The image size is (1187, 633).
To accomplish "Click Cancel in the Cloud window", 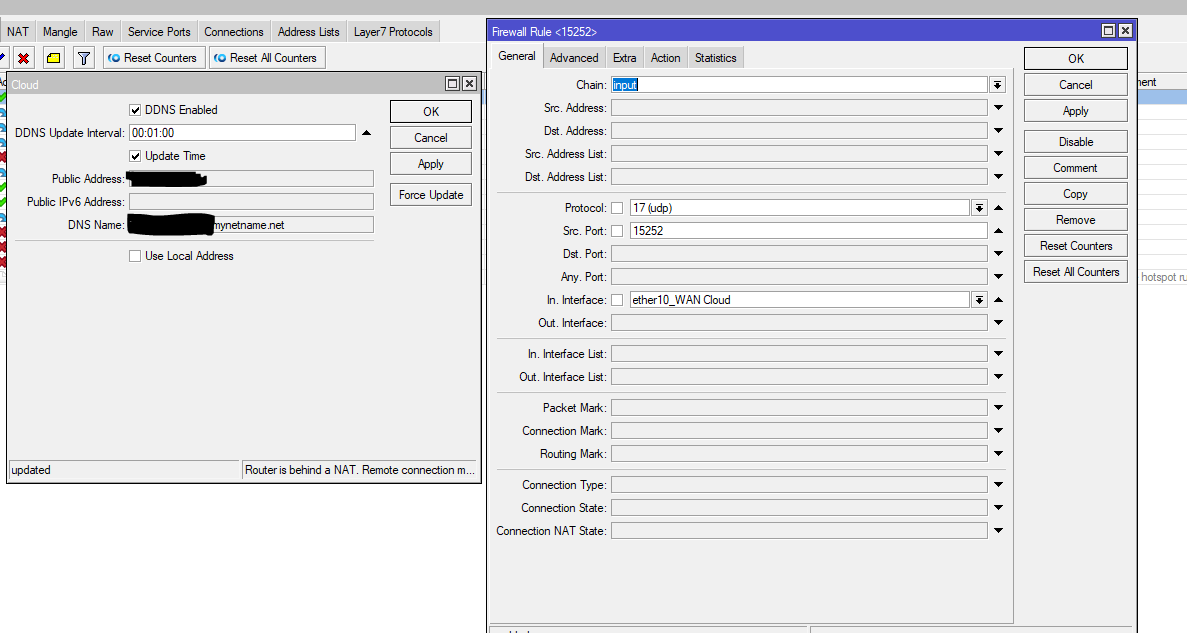I will 431,138.
